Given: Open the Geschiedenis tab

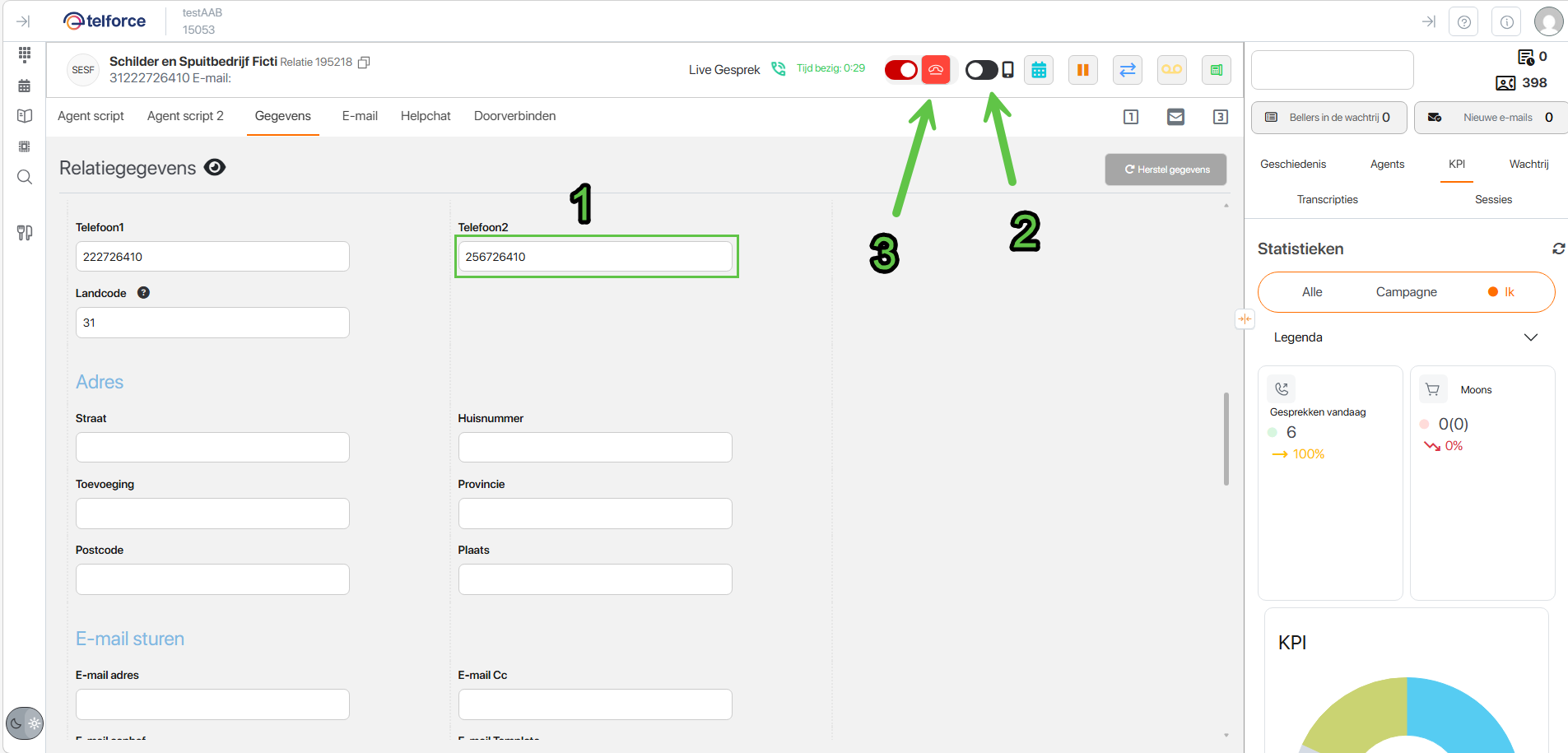Looking at the screenshot, I should click(1293, 164).
